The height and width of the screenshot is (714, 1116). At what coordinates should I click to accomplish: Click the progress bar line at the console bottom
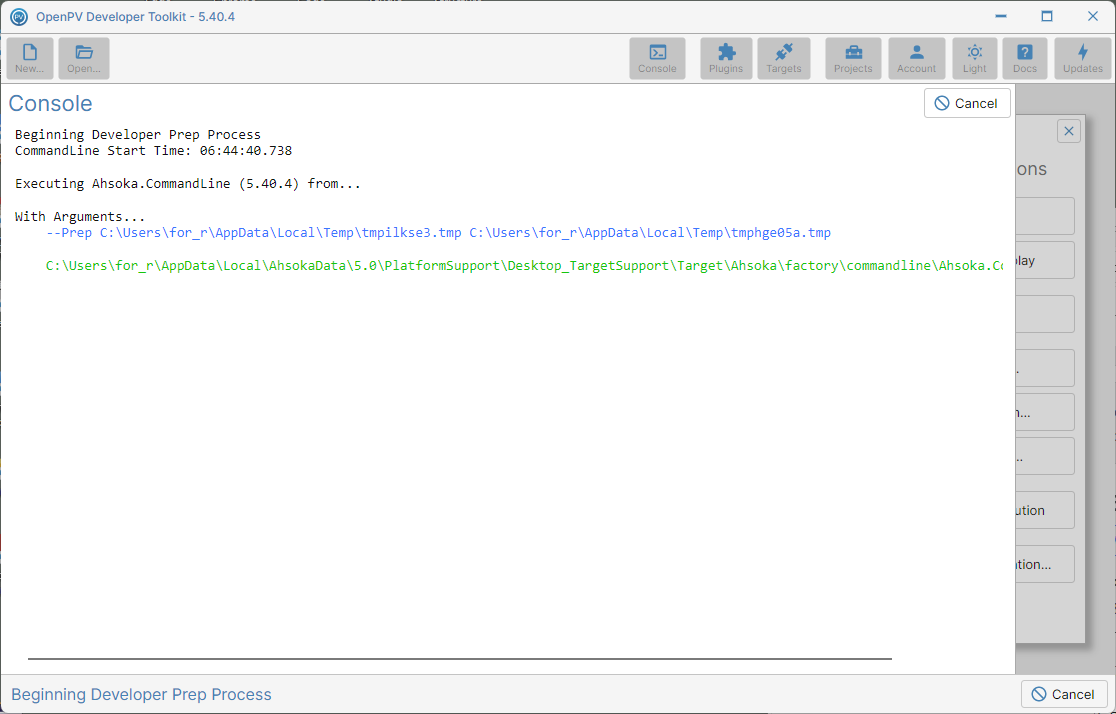[460, 659]
